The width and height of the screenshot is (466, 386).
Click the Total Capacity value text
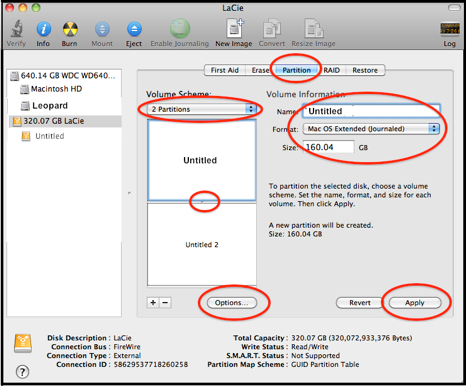352,338
